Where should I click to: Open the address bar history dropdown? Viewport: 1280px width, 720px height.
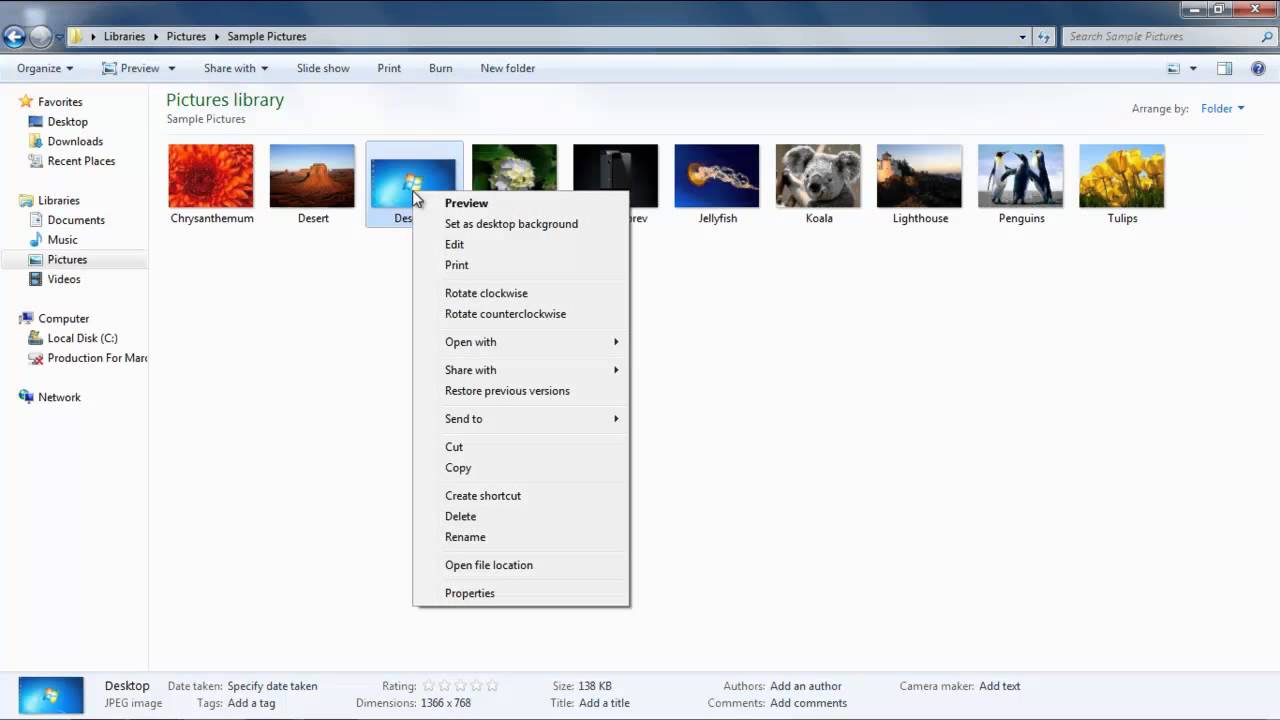point(1022,37)
